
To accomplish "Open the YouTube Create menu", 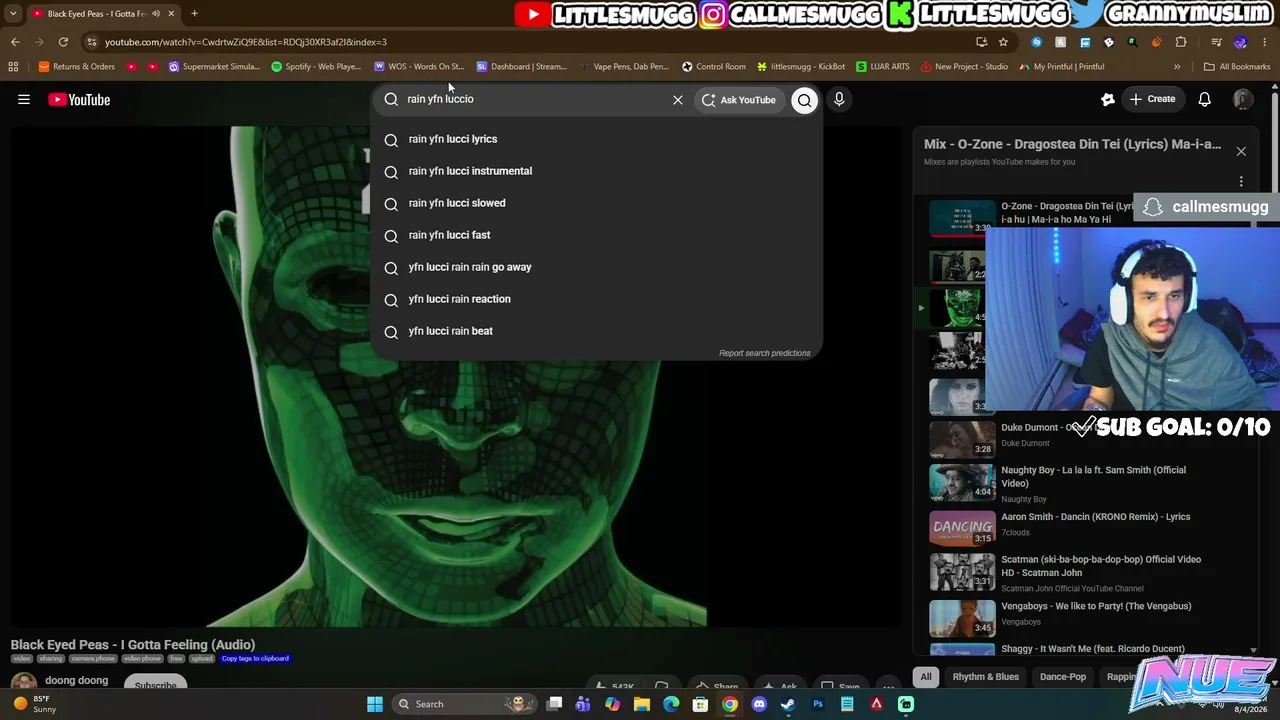I will pyautogui.click(x=1153, y=99).
